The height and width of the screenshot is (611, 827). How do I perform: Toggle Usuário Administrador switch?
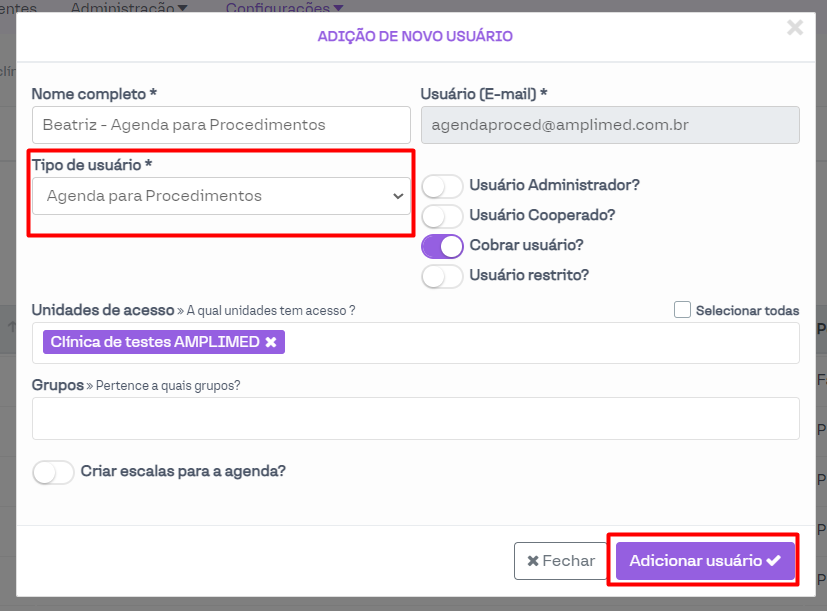442,186
